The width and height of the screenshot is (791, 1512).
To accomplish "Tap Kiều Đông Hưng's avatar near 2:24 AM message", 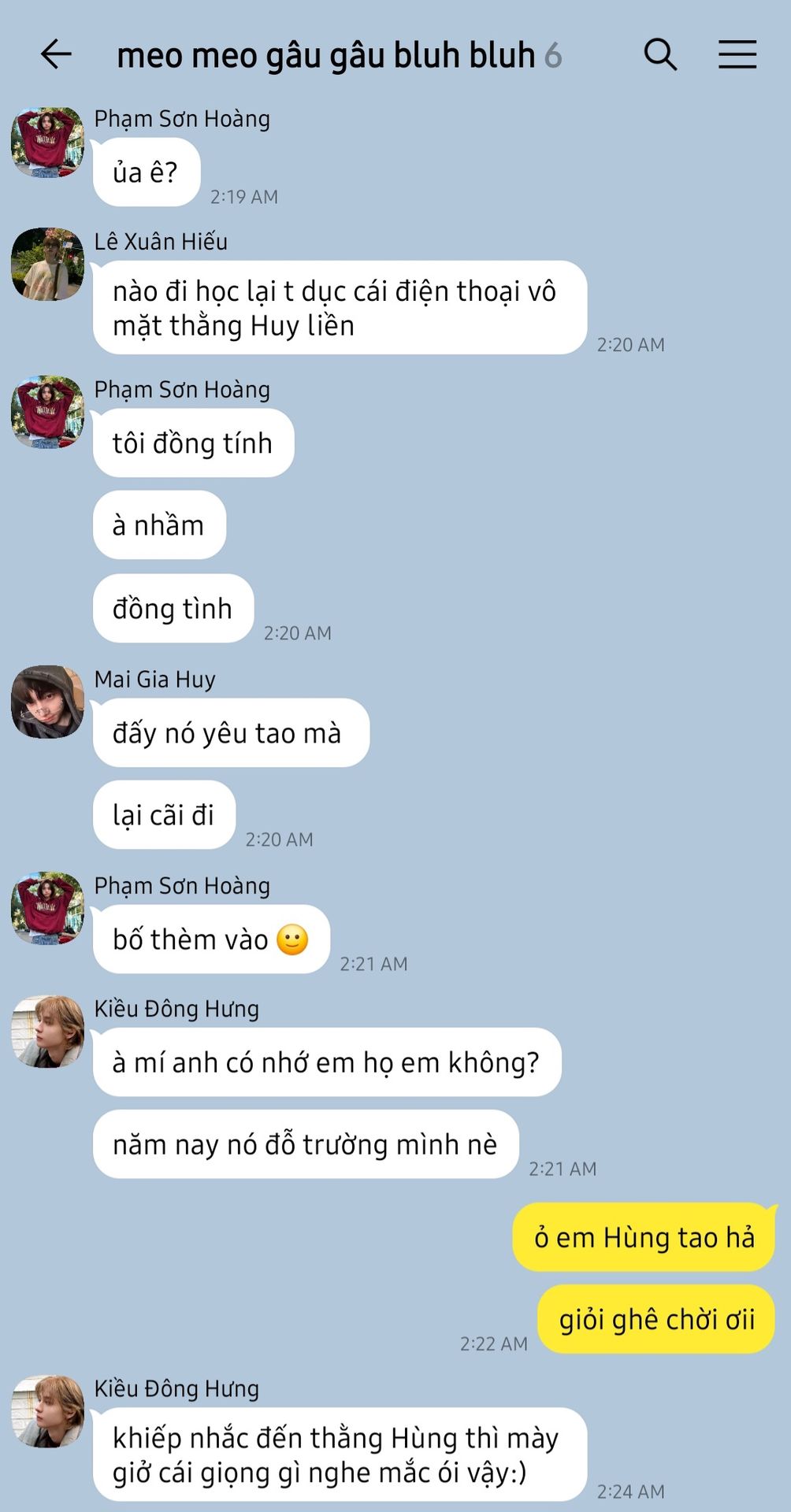I will (x=47, y=1412).
